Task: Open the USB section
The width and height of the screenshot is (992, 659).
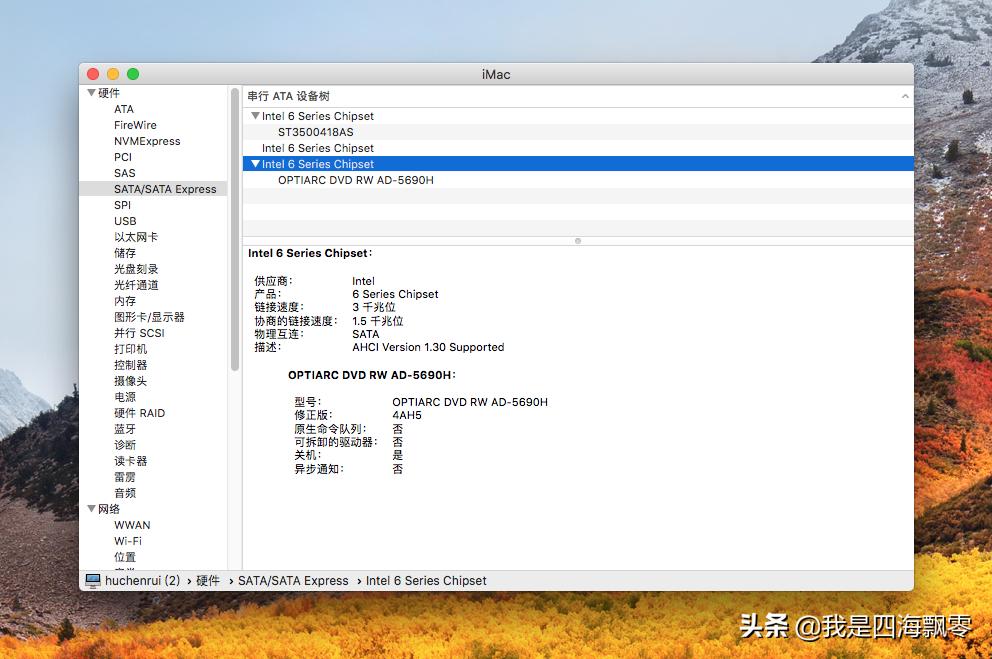Action: (x=125, y=221)
